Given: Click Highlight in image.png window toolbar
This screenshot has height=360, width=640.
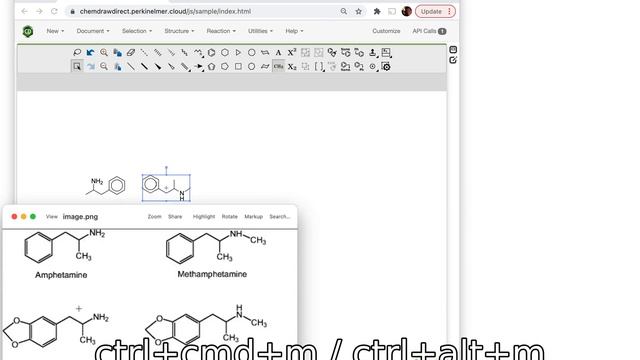Looking at the screenshot, I should 204,217.
